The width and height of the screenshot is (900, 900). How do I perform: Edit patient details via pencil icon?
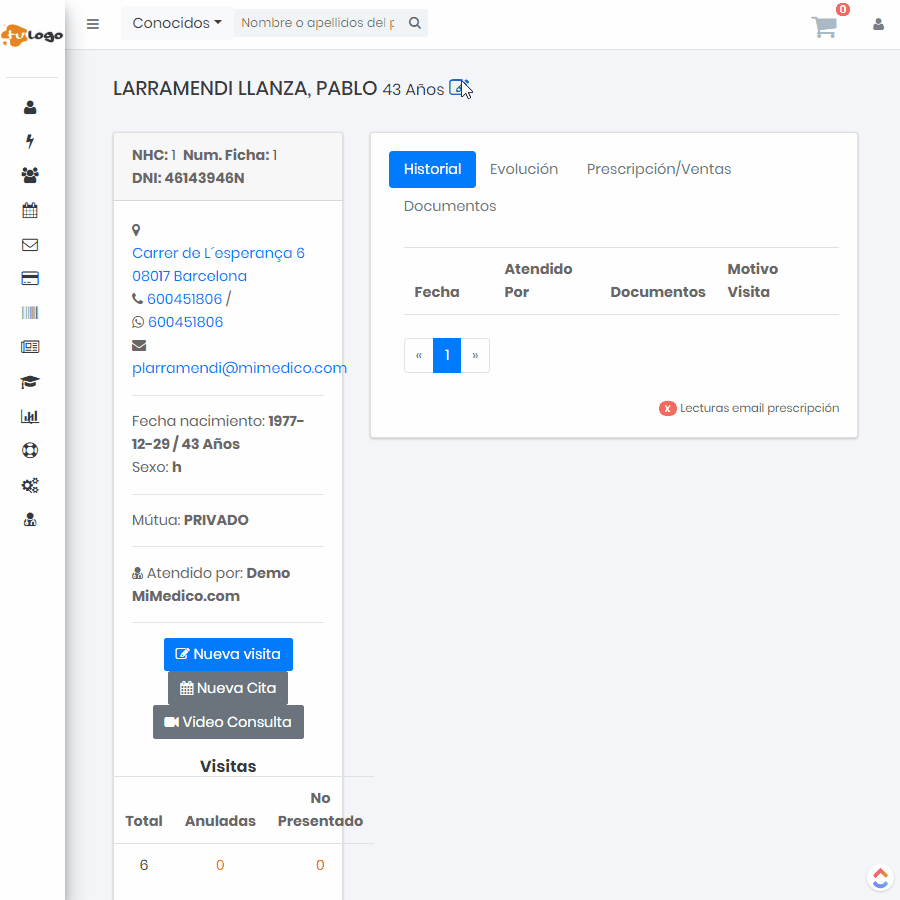458,88
